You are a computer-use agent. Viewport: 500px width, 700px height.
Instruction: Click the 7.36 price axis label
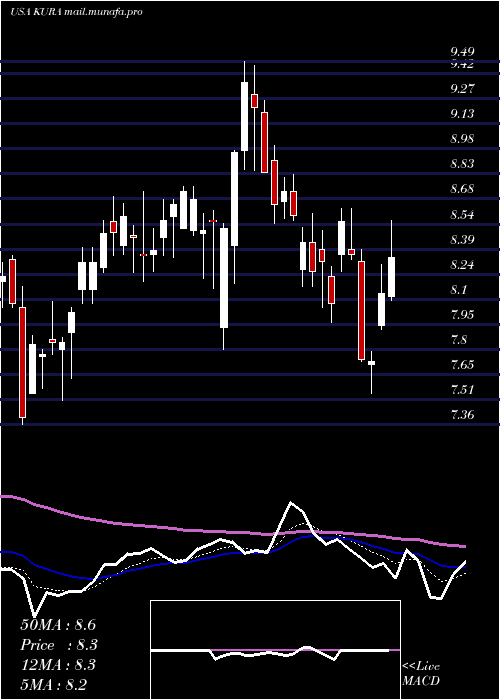point(462,415)
